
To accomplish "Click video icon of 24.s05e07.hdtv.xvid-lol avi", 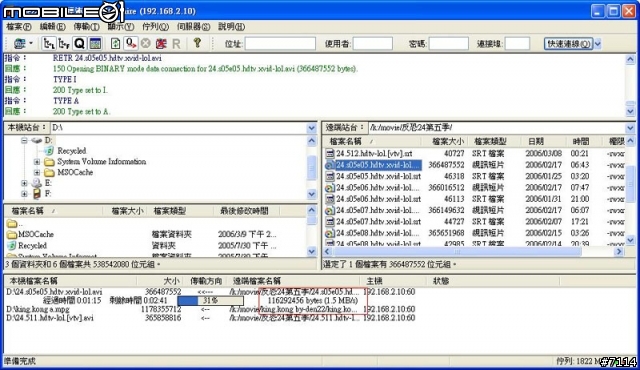I will tap(329, 210).
